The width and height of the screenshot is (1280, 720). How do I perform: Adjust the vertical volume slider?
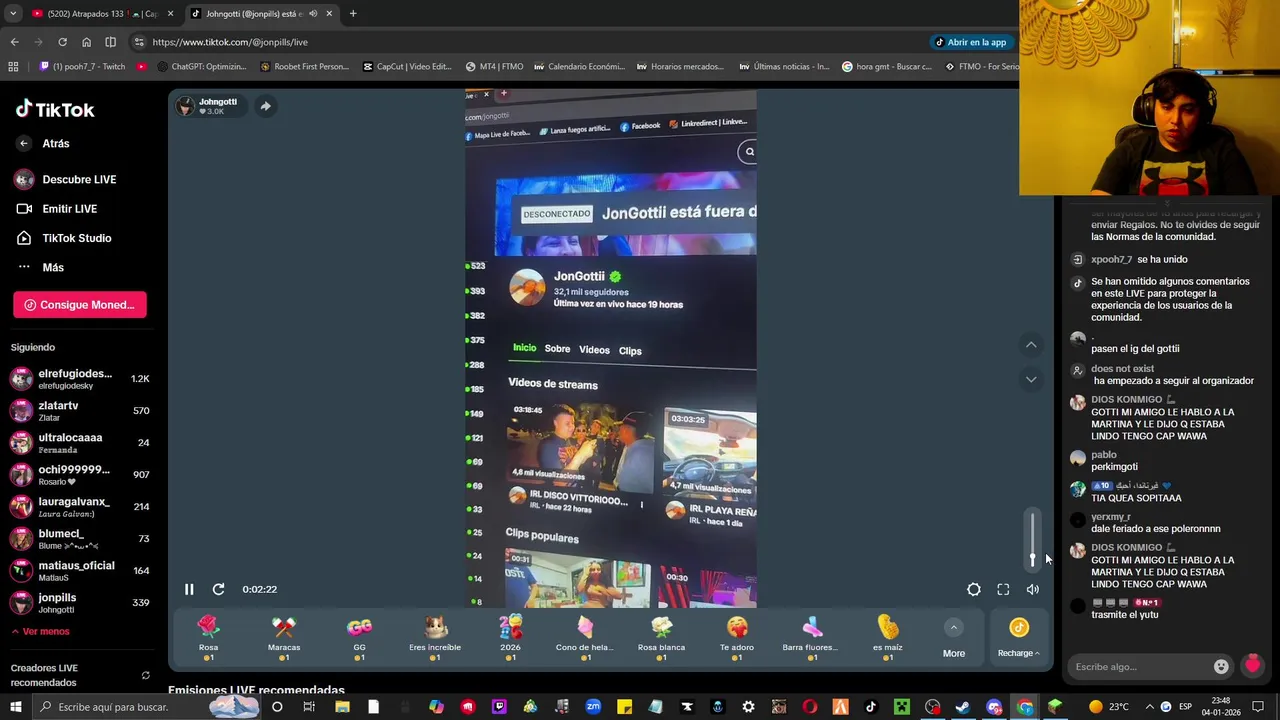coord(1033,540)
